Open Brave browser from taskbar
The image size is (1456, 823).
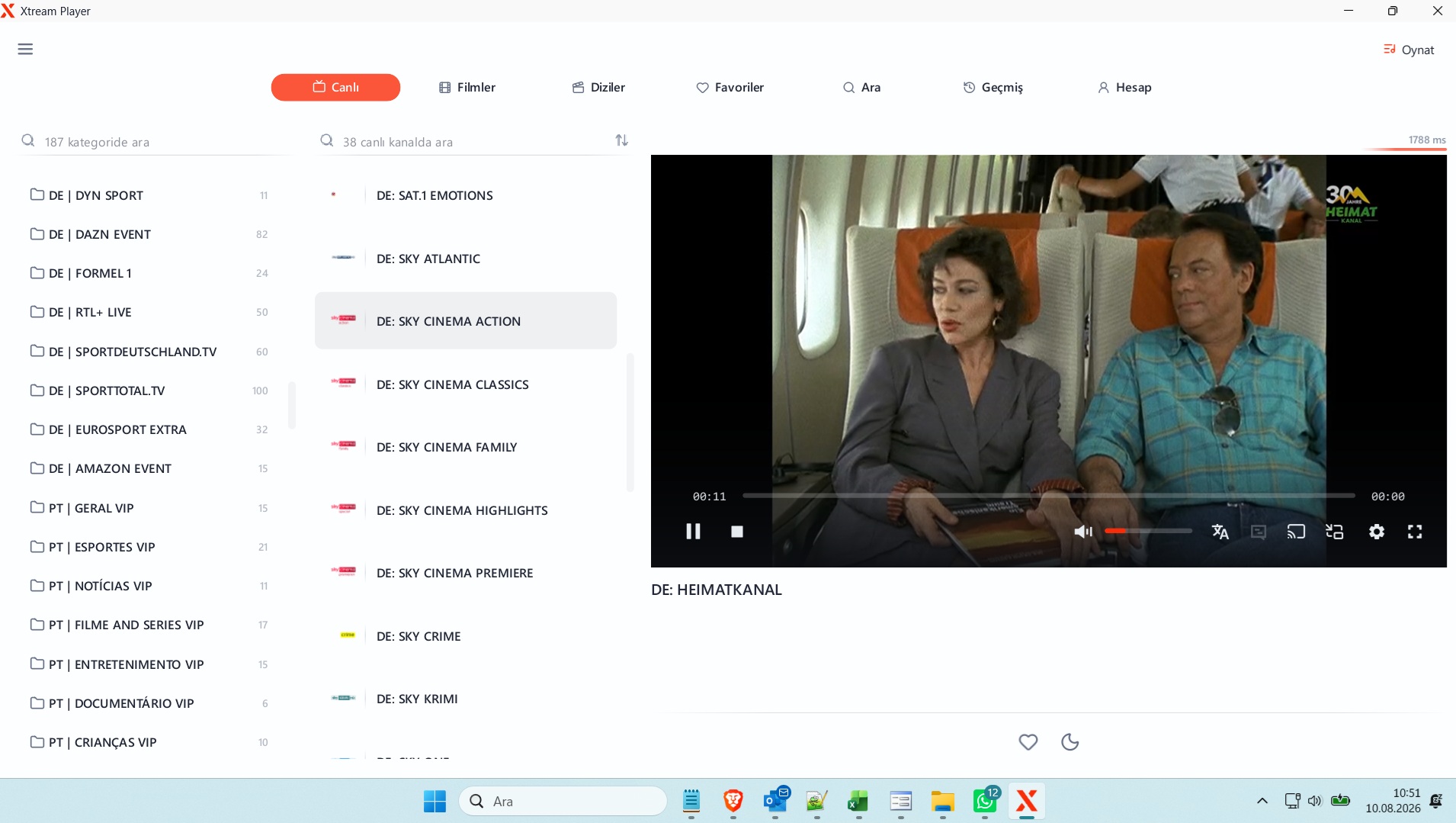(733, 801)
